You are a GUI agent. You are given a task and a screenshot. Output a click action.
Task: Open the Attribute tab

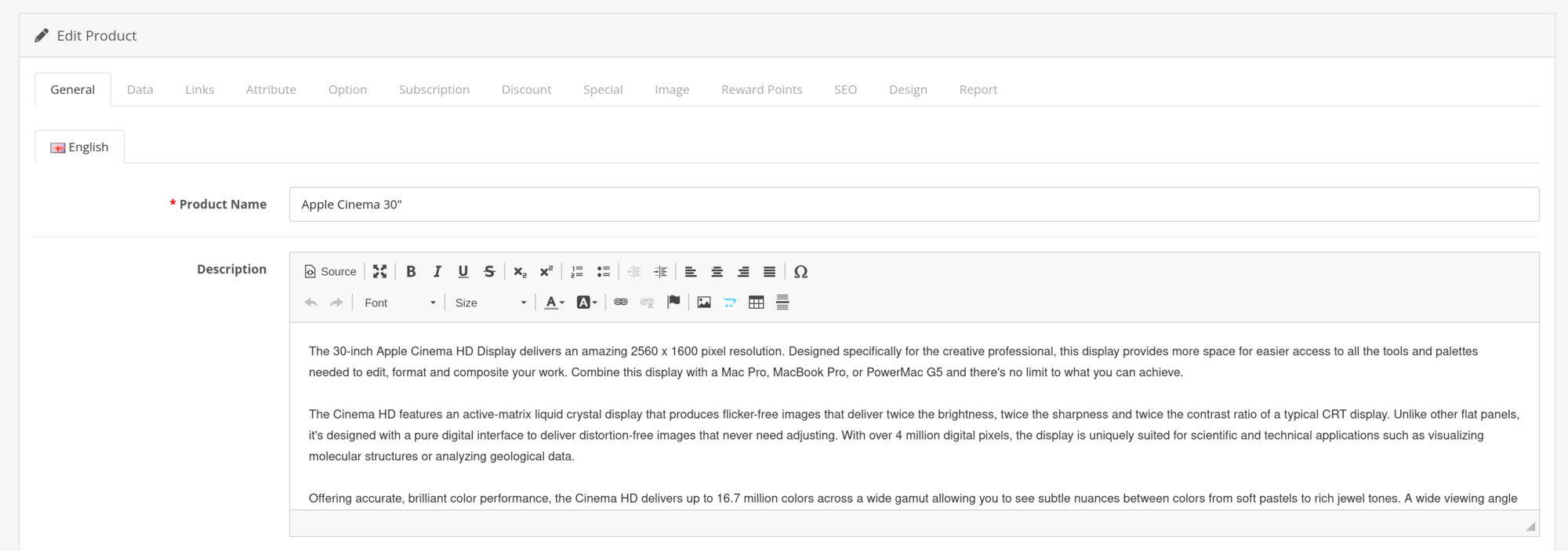click(x=271, y=89)
